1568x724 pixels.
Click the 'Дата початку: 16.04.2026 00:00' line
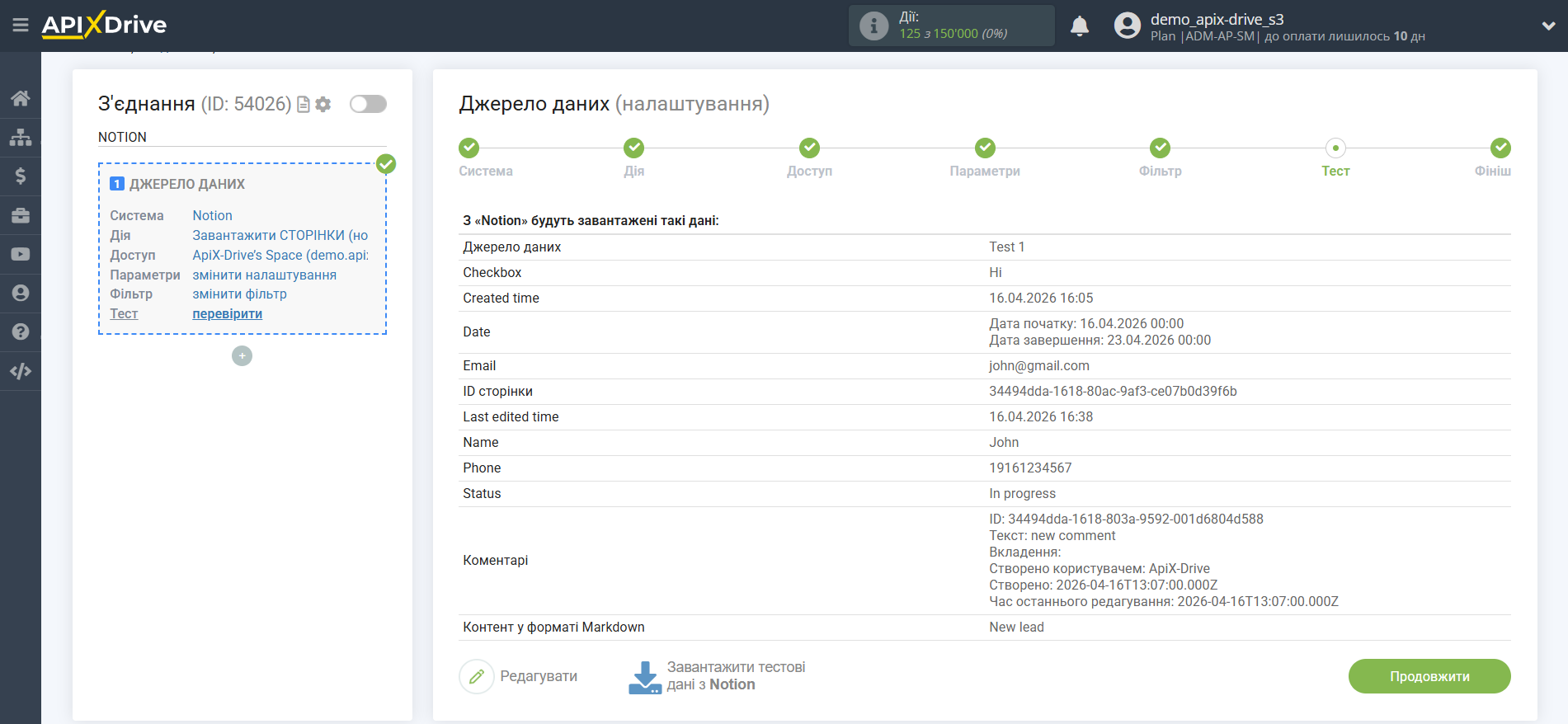1086,324
